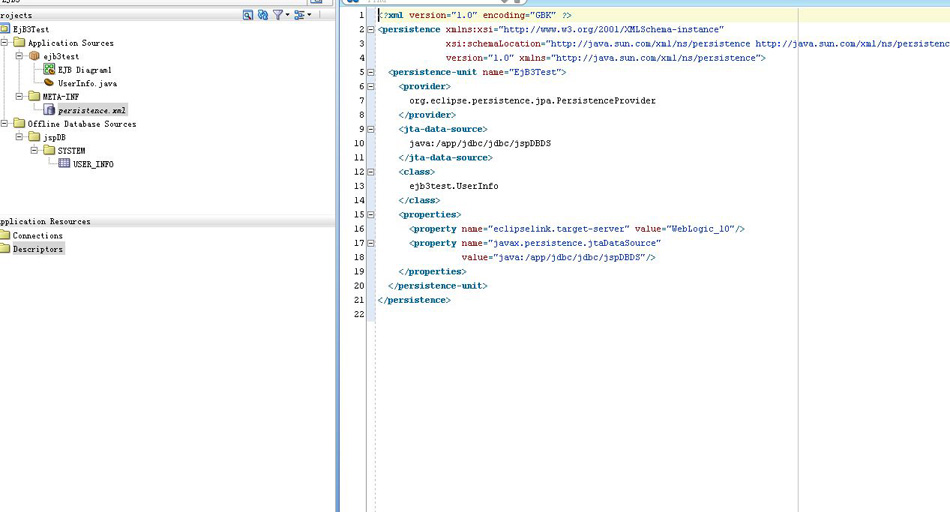This screenshot has height=512, width=950.
Task: Open the filter funnel dropdown in Projects panel
Action: (x=281, y=15)
